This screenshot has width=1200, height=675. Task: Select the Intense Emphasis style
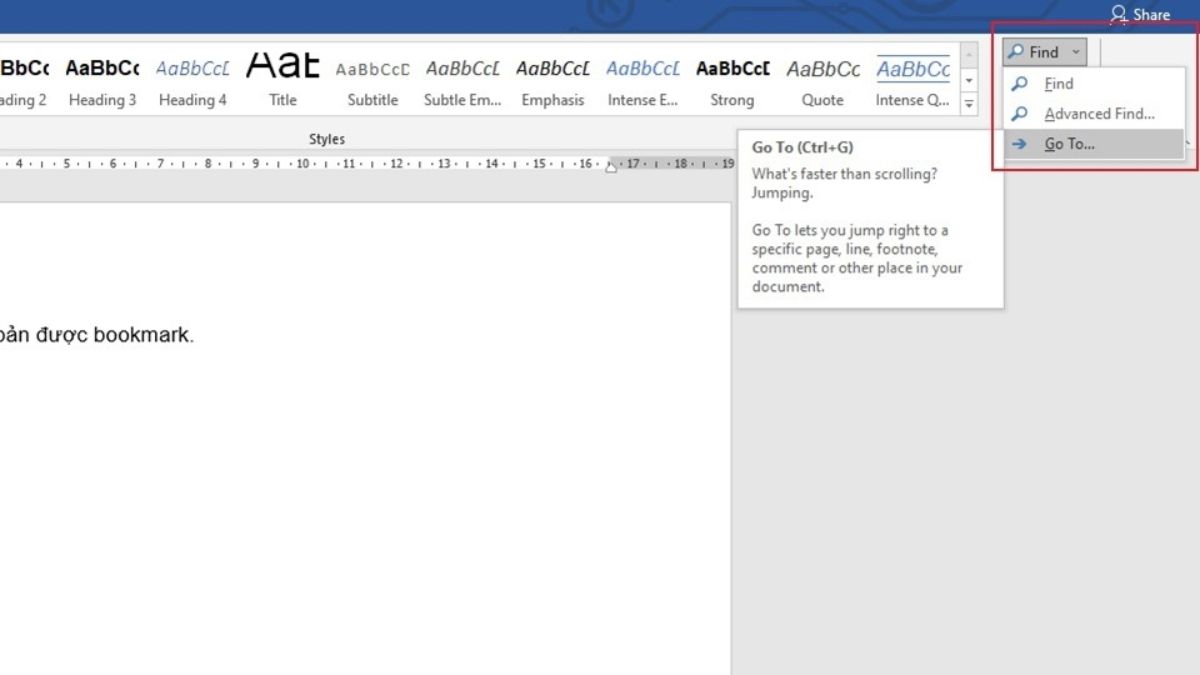click(642, 82)
